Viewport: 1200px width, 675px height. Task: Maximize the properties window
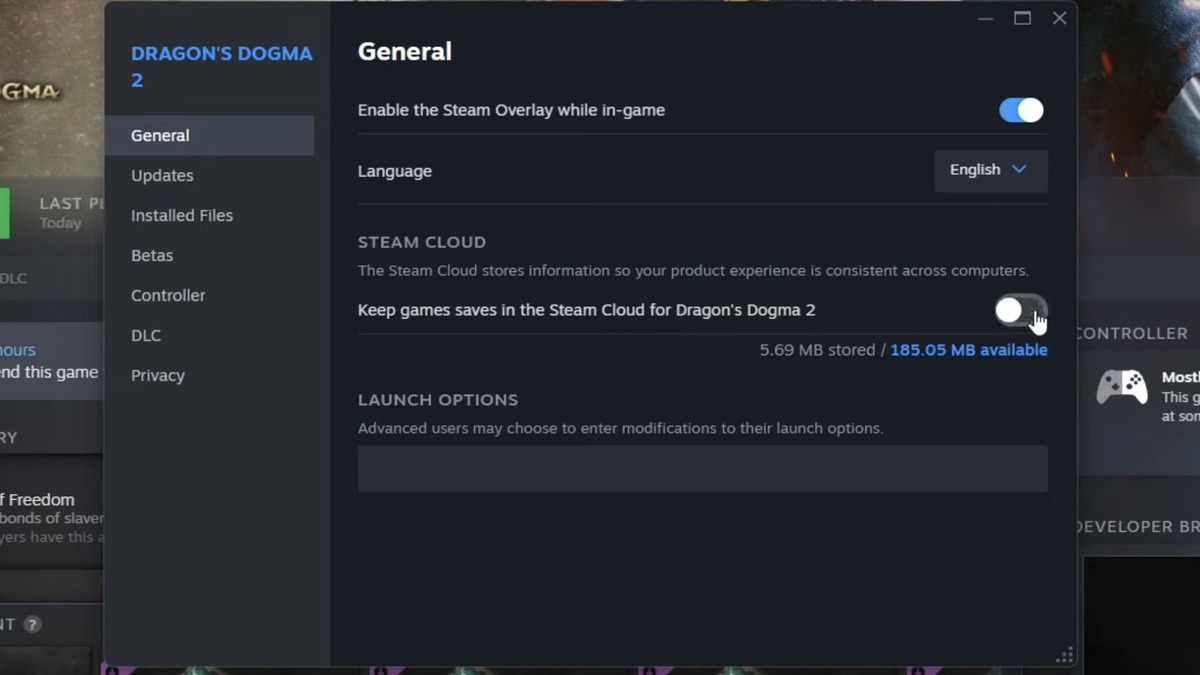(1022, 19)
